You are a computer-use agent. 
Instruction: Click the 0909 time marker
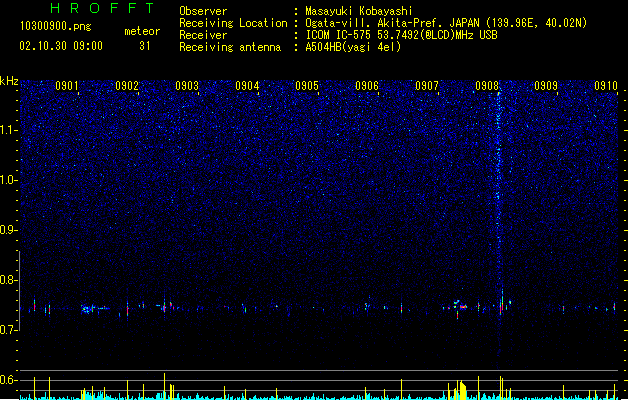pyautogui.click(x=546, y=86)
